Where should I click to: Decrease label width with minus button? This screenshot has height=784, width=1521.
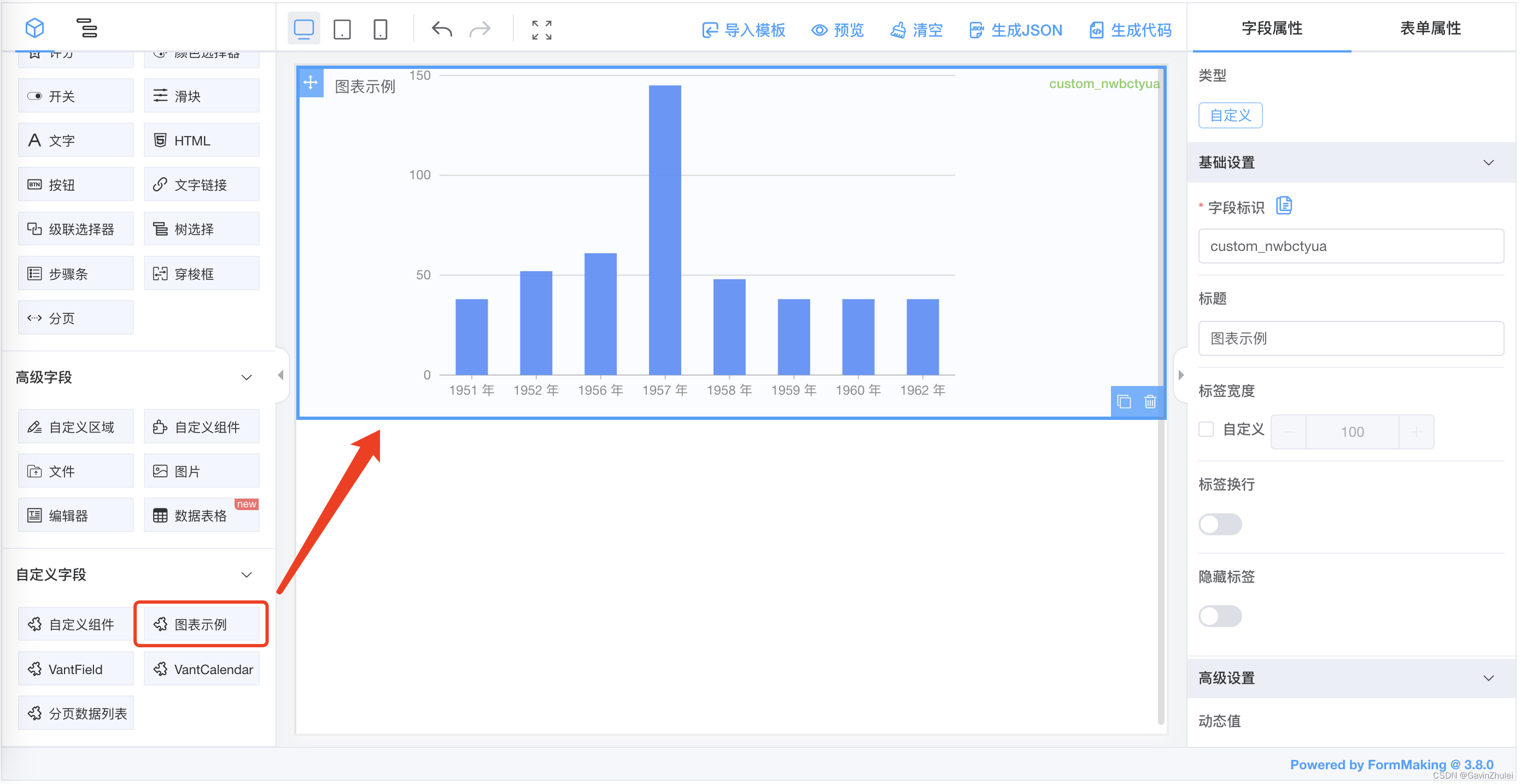tap(1288, 432)
